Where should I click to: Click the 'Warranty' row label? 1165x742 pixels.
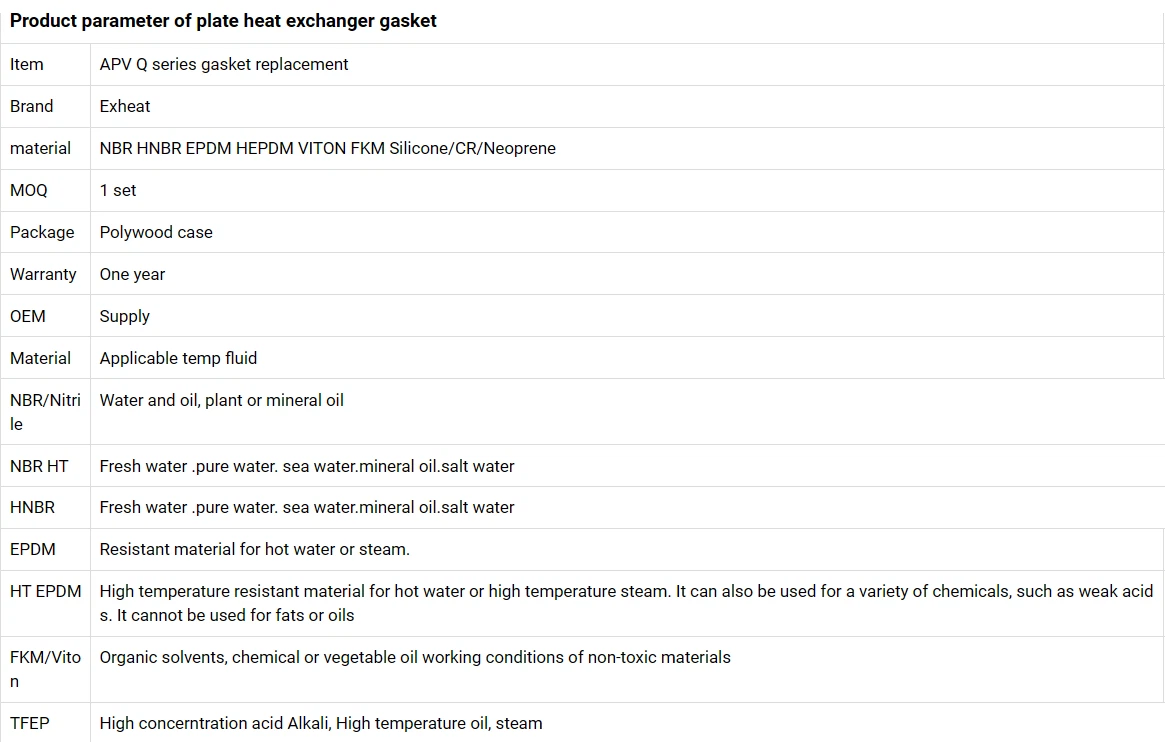coord(43,274)
